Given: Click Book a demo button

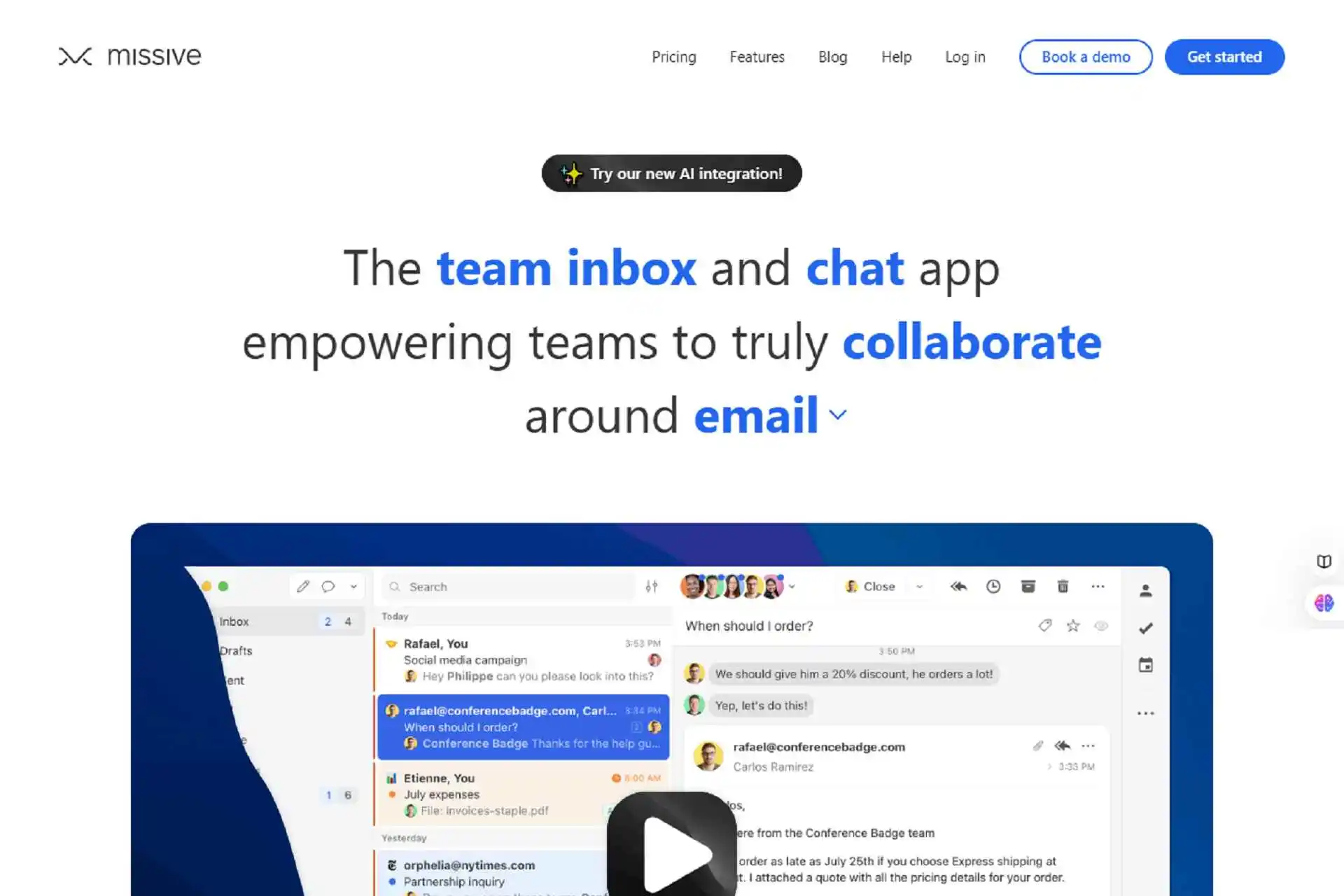Looking at the screenshot, I should [x=1085, y=57].
